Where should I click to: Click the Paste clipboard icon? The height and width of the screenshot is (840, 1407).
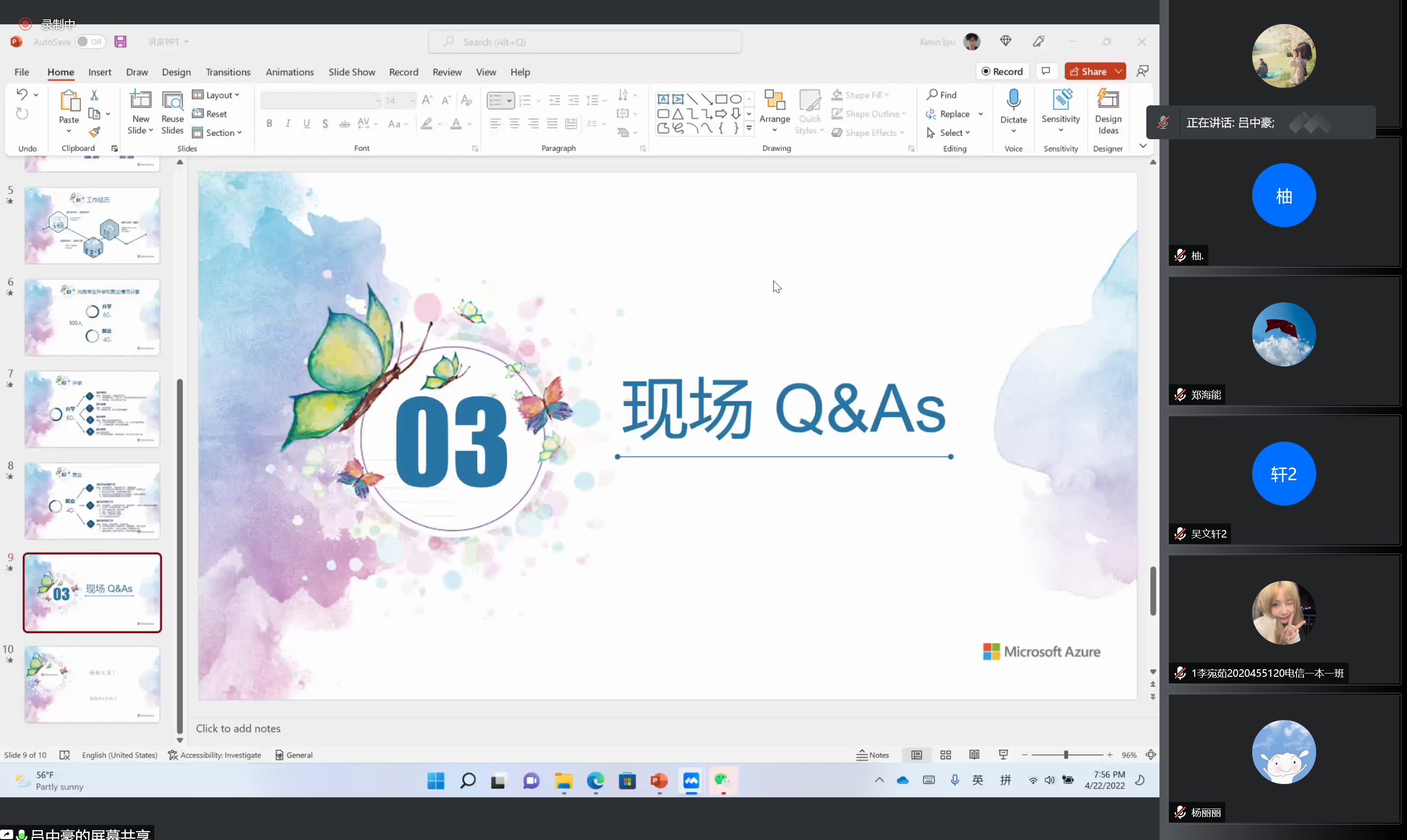69,101
